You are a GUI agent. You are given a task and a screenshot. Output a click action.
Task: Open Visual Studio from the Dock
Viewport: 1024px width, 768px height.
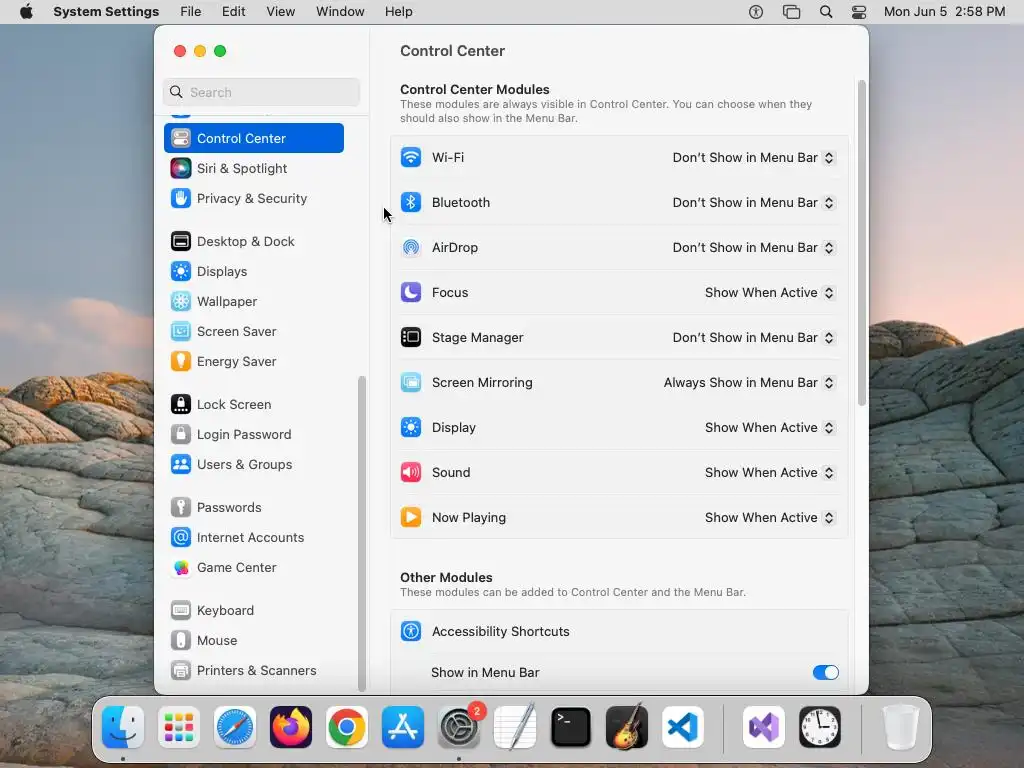click(x=764, y=727)
